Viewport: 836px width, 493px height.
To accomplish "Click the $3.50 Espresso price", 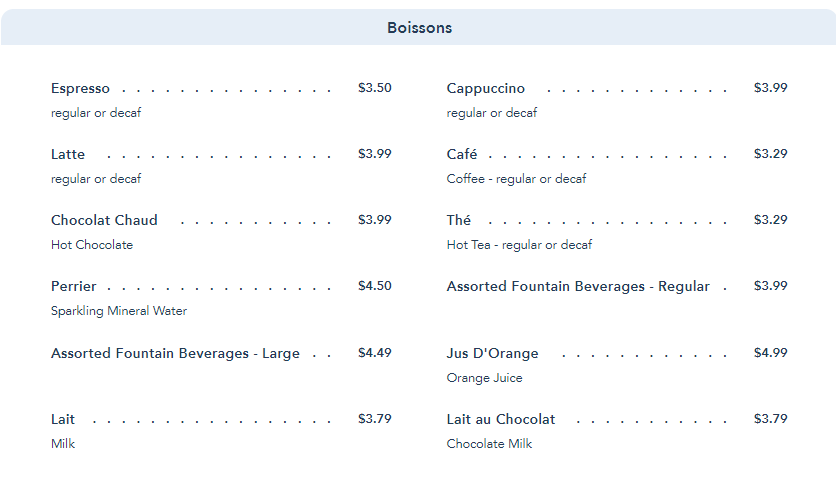I will pos(375,88).
